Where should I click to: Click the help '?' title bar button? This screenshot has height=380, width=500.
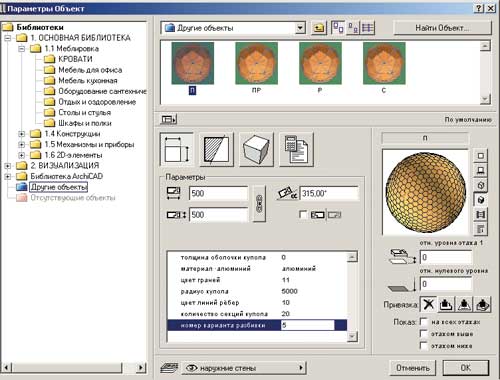[x=478, y=8]
